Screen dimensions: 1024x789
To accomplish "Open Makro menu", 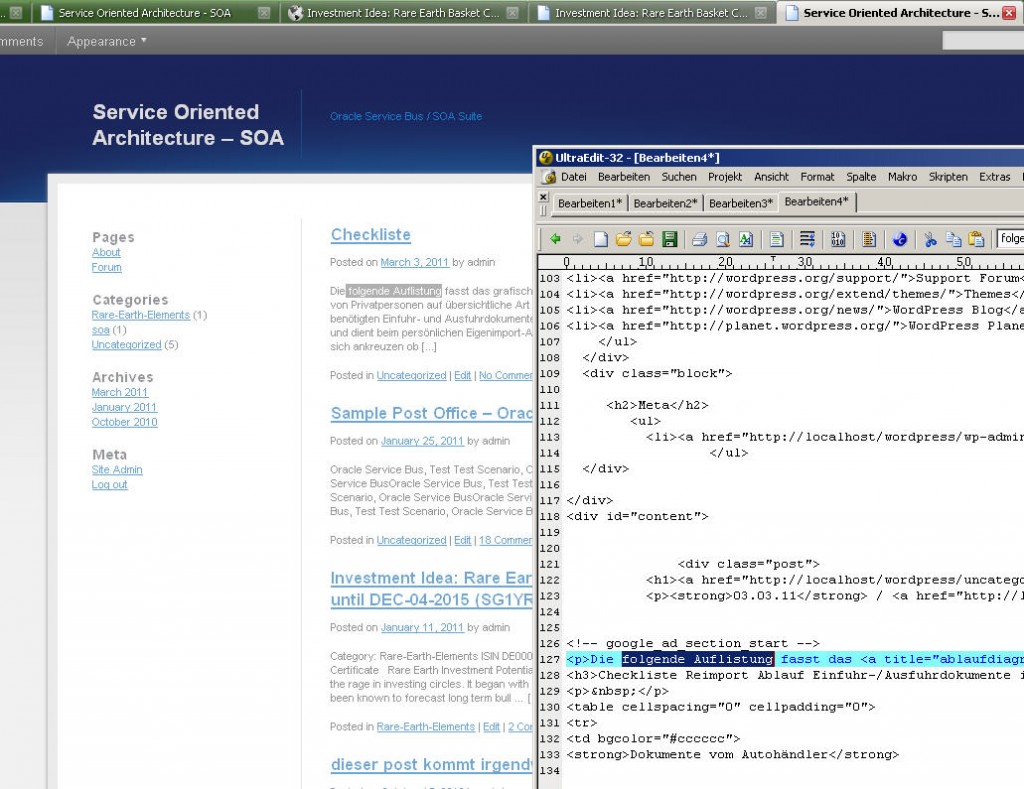I will 902,177.
